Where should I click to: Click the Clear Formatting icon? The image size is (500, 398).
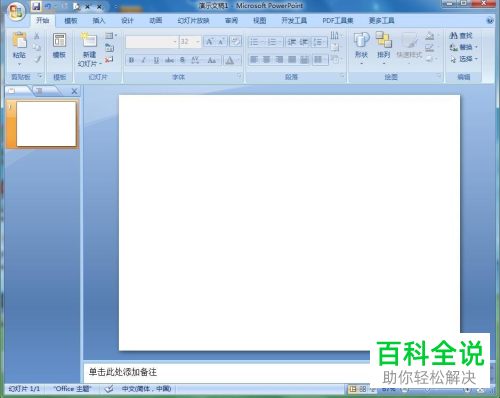pyautogui.click(x=235, y=42)
